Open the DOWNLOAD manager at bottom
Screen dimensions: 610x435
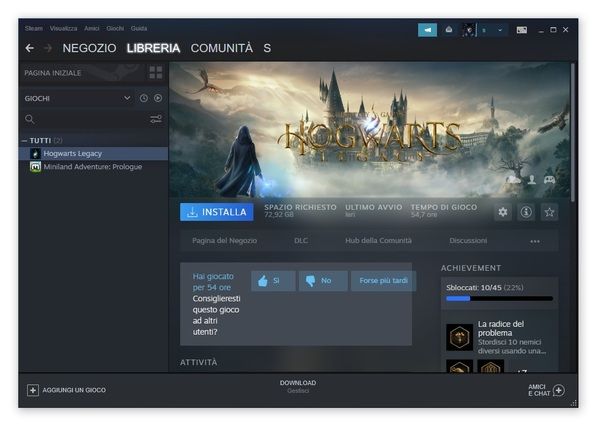point(298,387)
